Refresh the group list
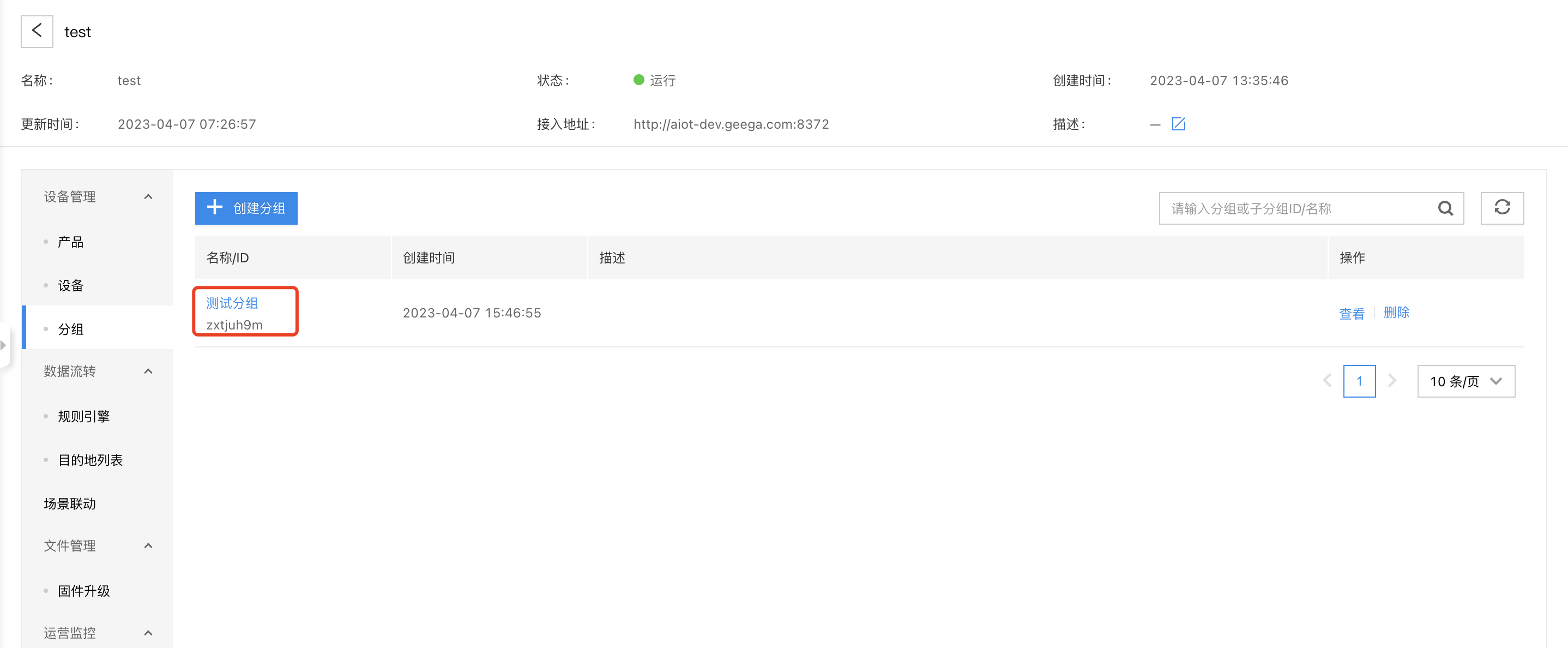Screen dimensions: 1568x648 [x=1501, y=208]
